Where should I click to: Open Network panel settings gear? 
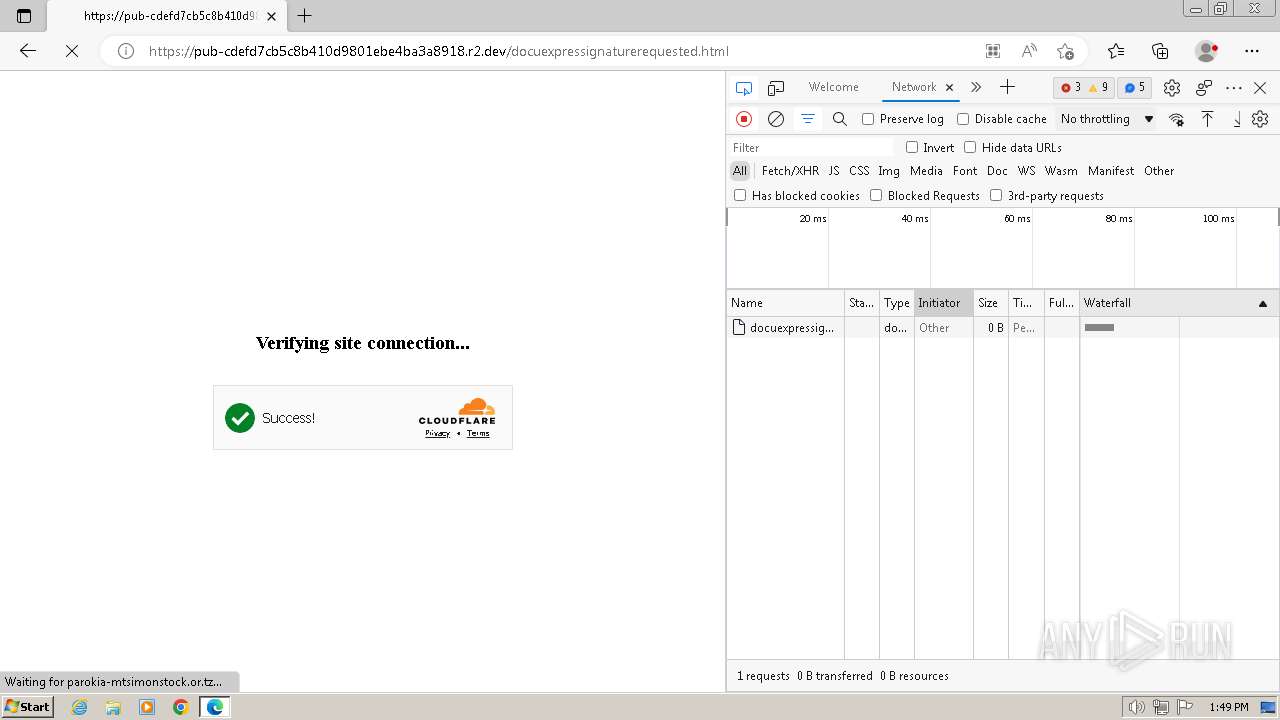pyautogui.click(x=1260, y=119)
